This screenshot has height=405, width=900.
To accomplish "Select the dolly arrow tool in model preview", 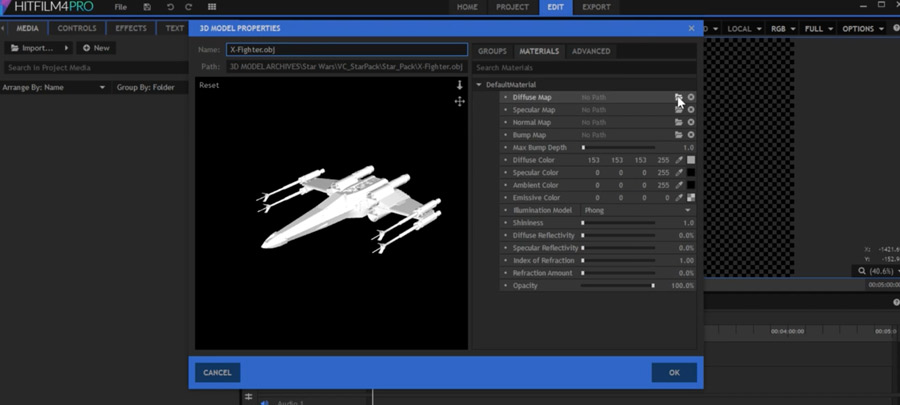I will click(x=459, y=85).
